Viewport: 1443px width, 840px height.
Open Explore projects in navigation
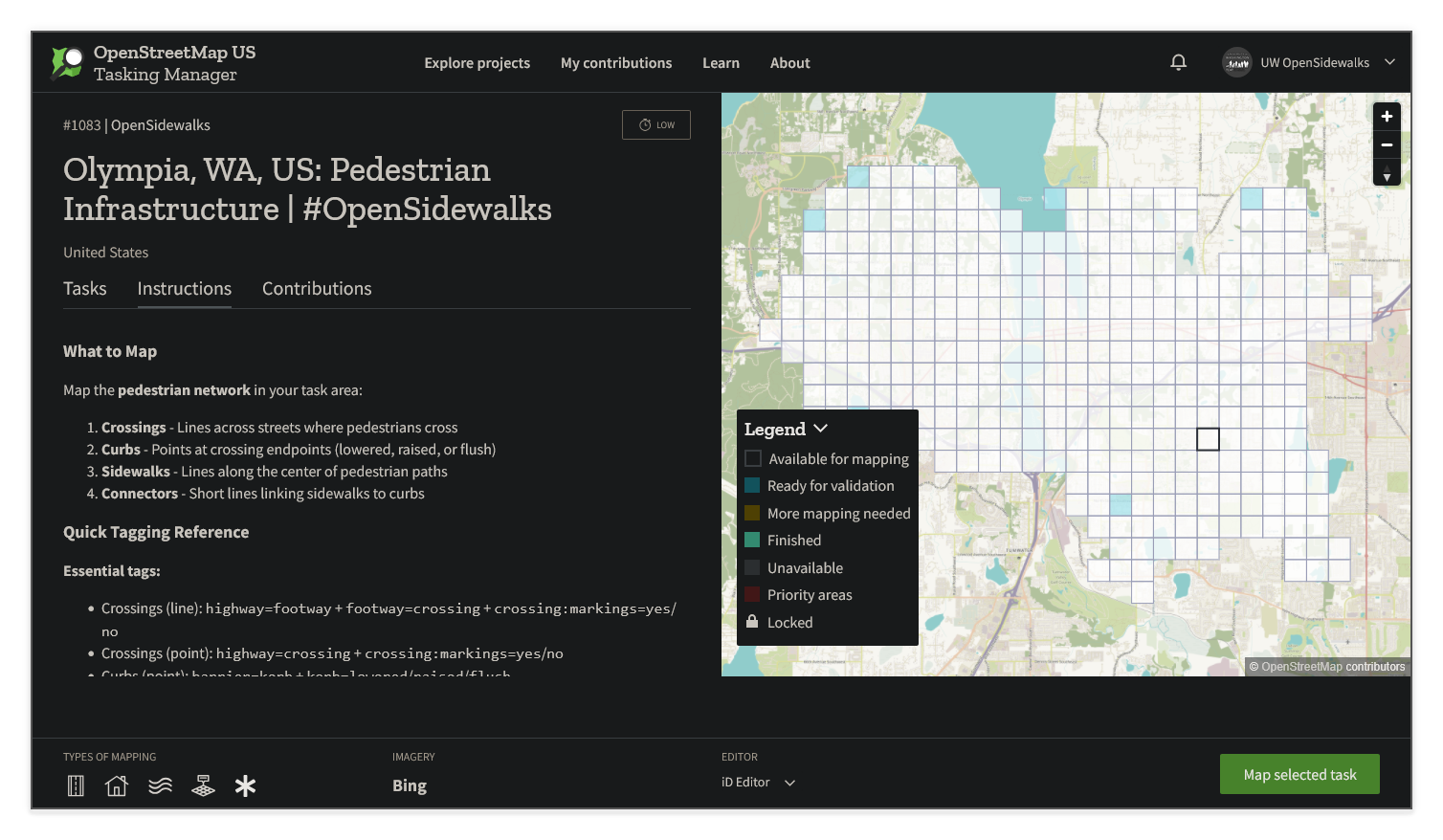pyautogui.click(x=477, y=63)
